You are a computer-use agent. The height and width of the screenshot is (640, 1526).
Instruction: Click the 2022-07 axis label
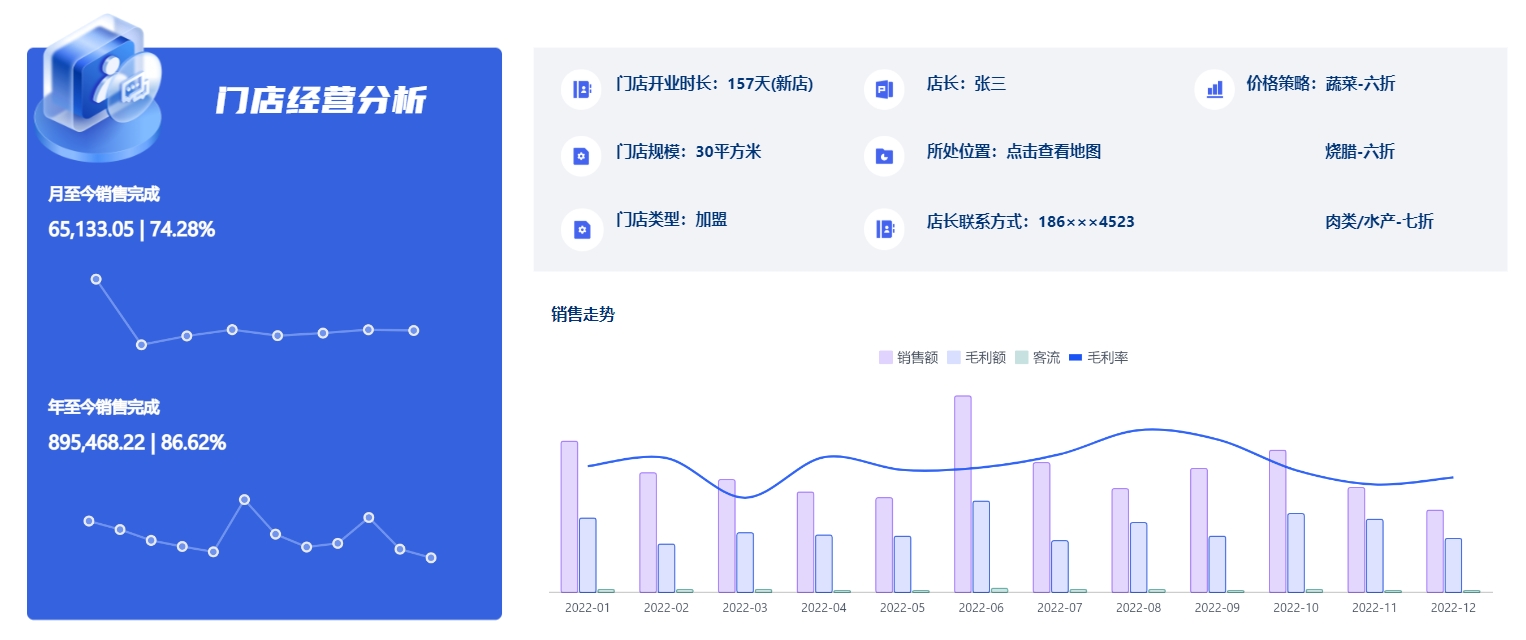pos(1060,607)
